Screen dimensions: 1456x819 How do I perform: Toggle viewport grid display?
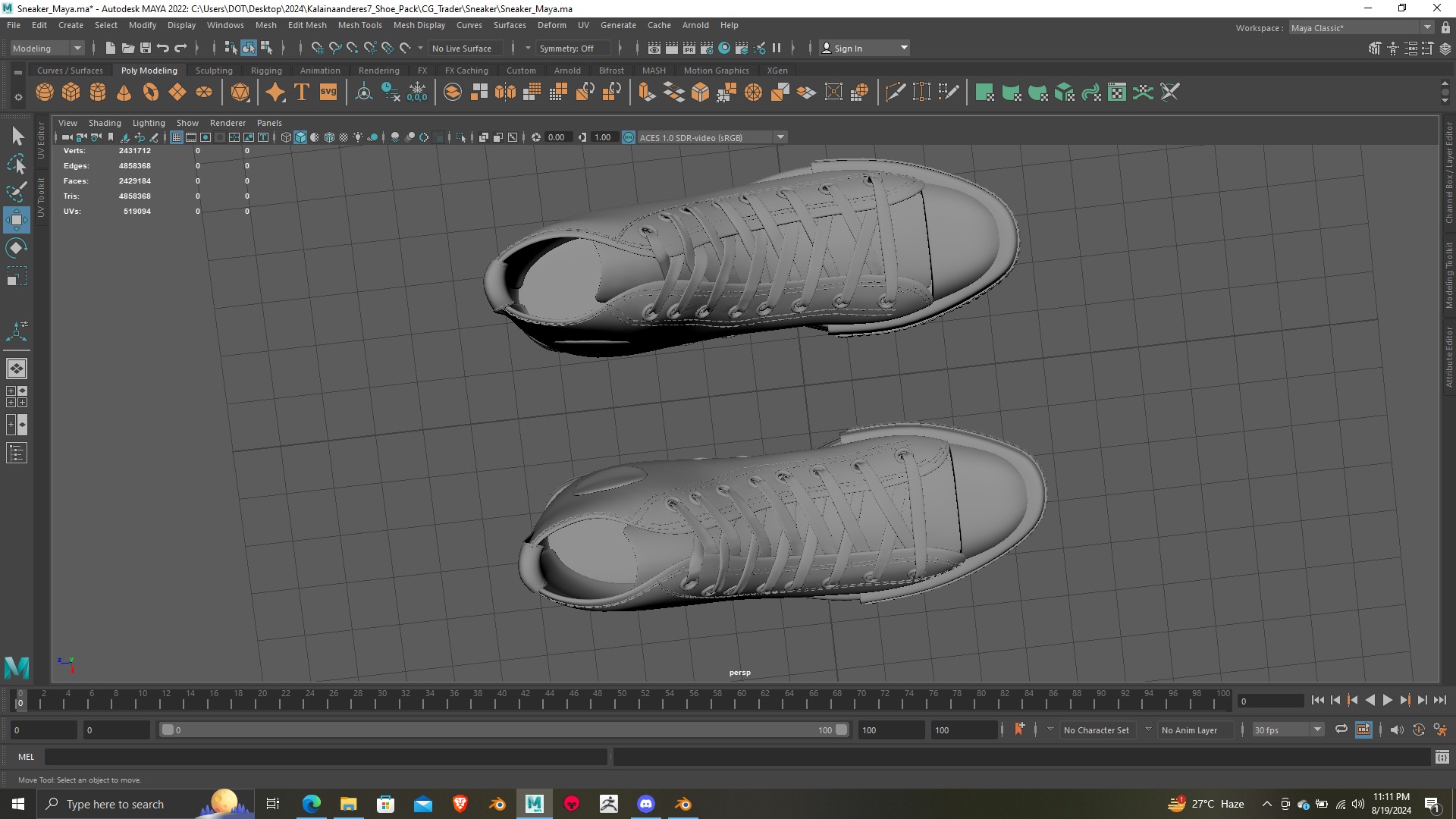point(177,137)
